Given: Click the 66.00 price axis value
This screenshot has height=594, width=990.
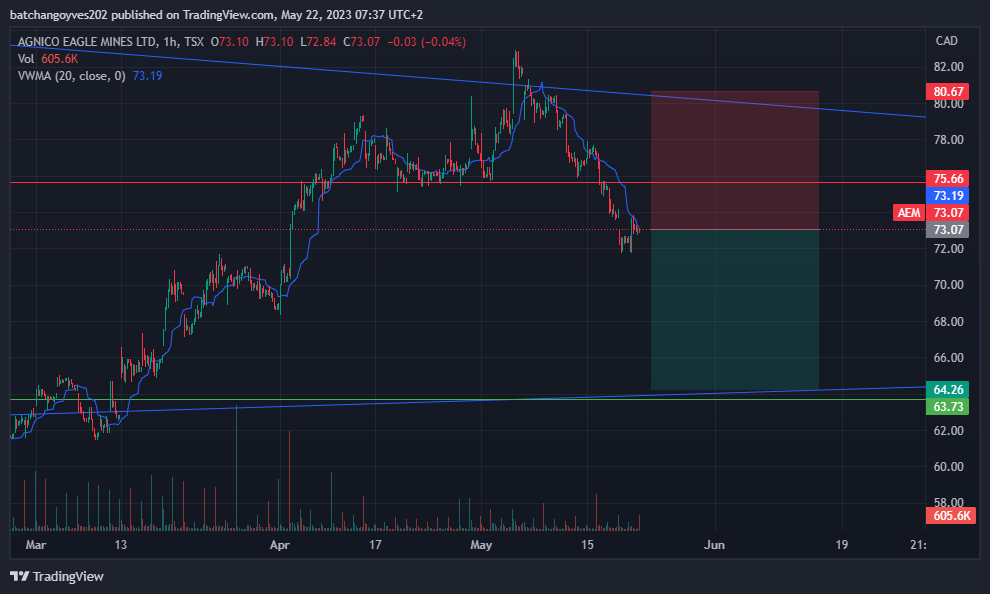Looking at the screenshot, I should pyautogui.click(x=948, y=358).
